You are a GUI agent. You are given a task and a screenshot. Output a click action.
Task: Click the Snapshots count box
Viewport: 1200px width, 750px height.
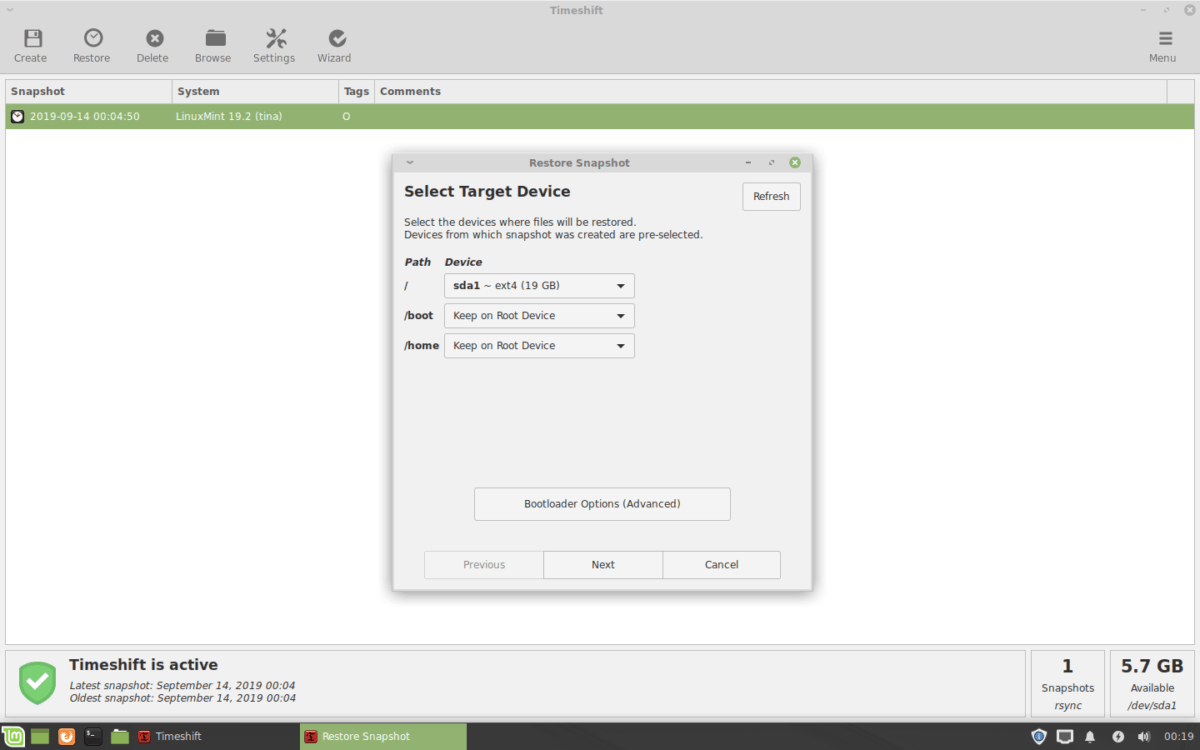tap(1067, 683)
